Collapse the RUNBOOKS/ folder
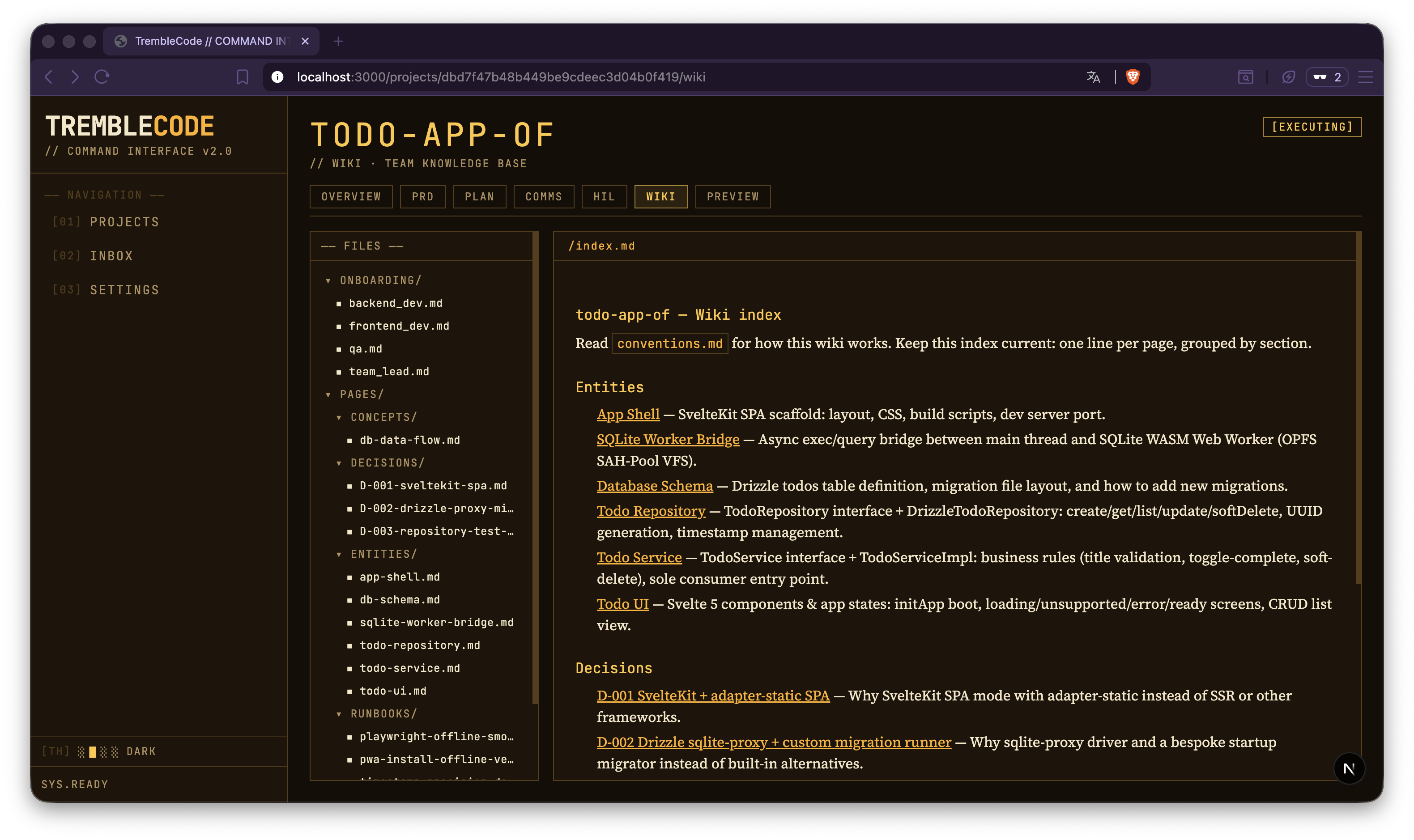The height and width of the screenshot is (840, 1414). 377,714
